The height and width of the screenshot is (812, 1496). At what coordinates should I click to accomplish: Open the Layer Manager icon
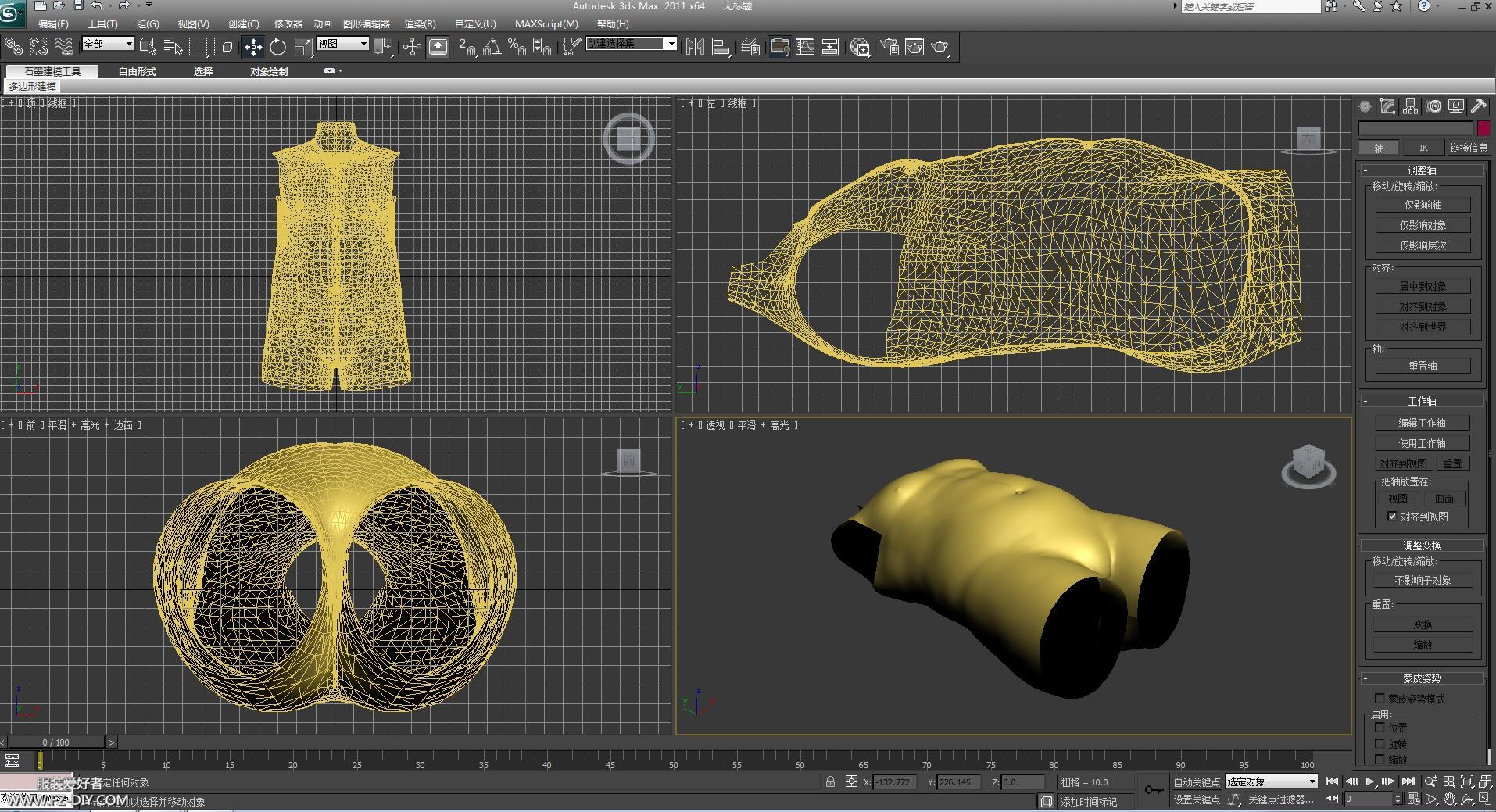coord(750,47)
